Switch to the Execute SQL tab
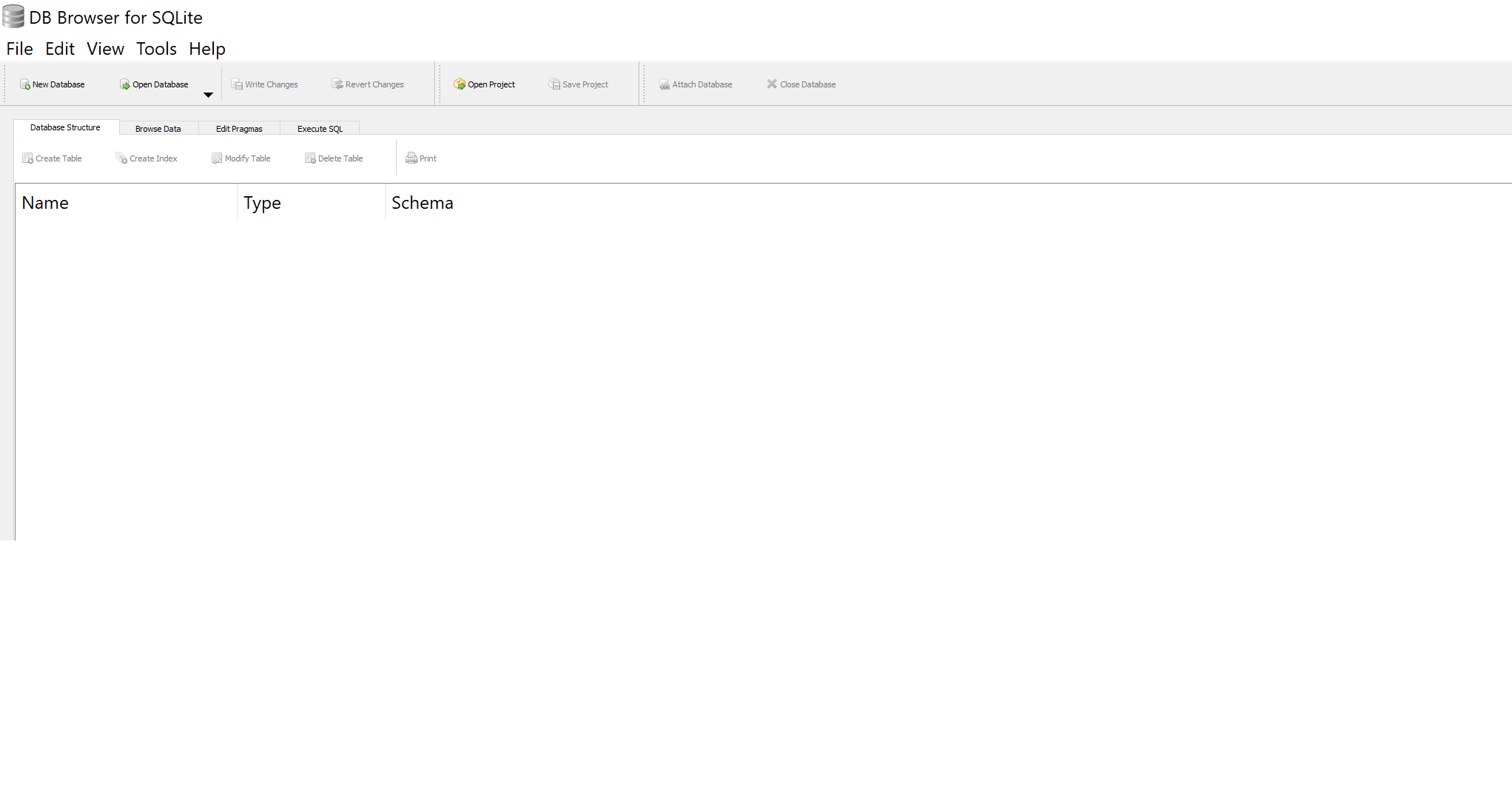 [320, 129]
